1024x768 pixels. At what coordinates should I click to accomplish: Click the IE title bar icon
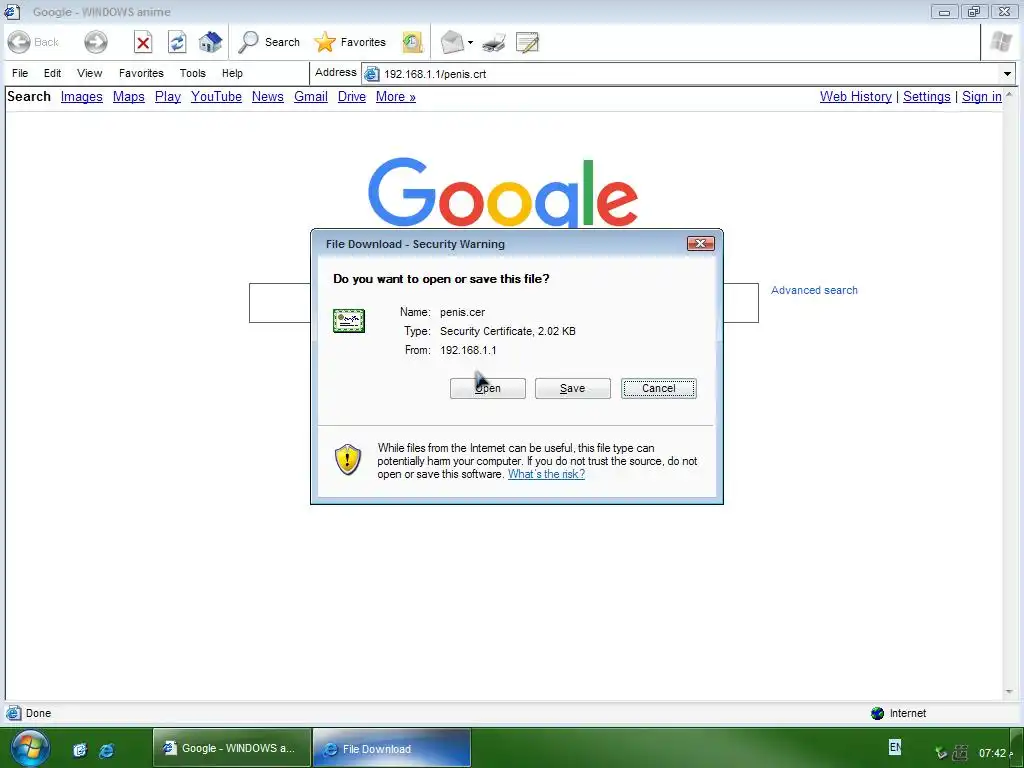pyautogui.click(x=12, y=11)
